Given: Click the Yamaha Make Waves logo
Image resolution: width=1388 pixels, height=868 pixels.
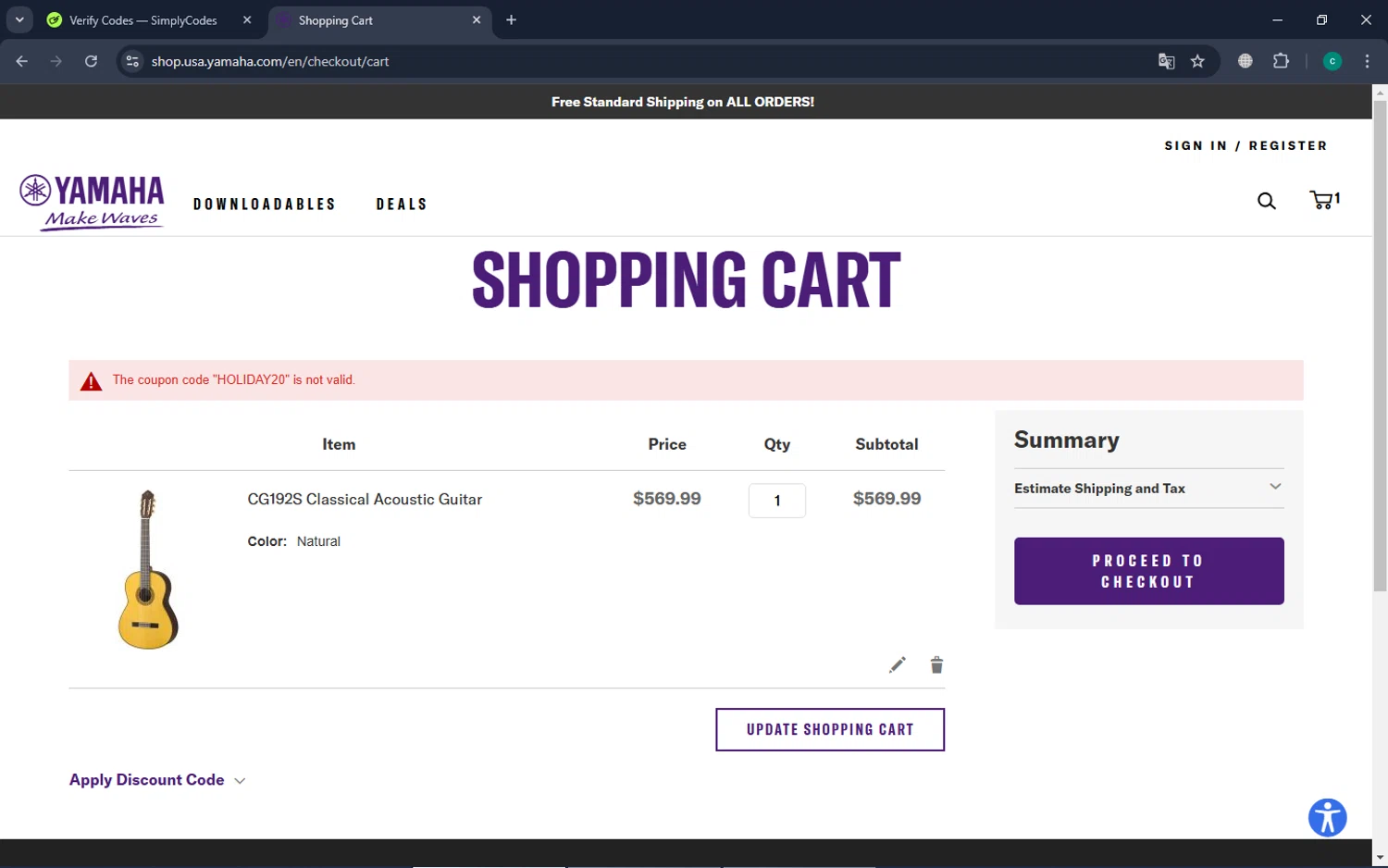Looking at the screenshot, I should [92, 202].
